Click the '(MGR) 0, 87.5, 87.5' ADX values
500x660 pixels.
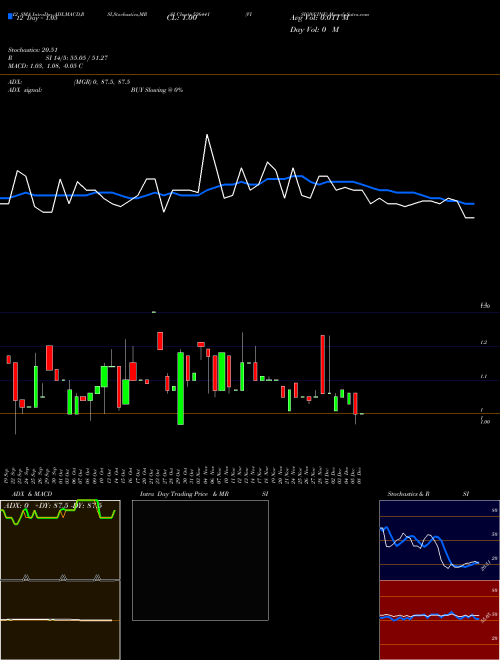coord(101,82)
